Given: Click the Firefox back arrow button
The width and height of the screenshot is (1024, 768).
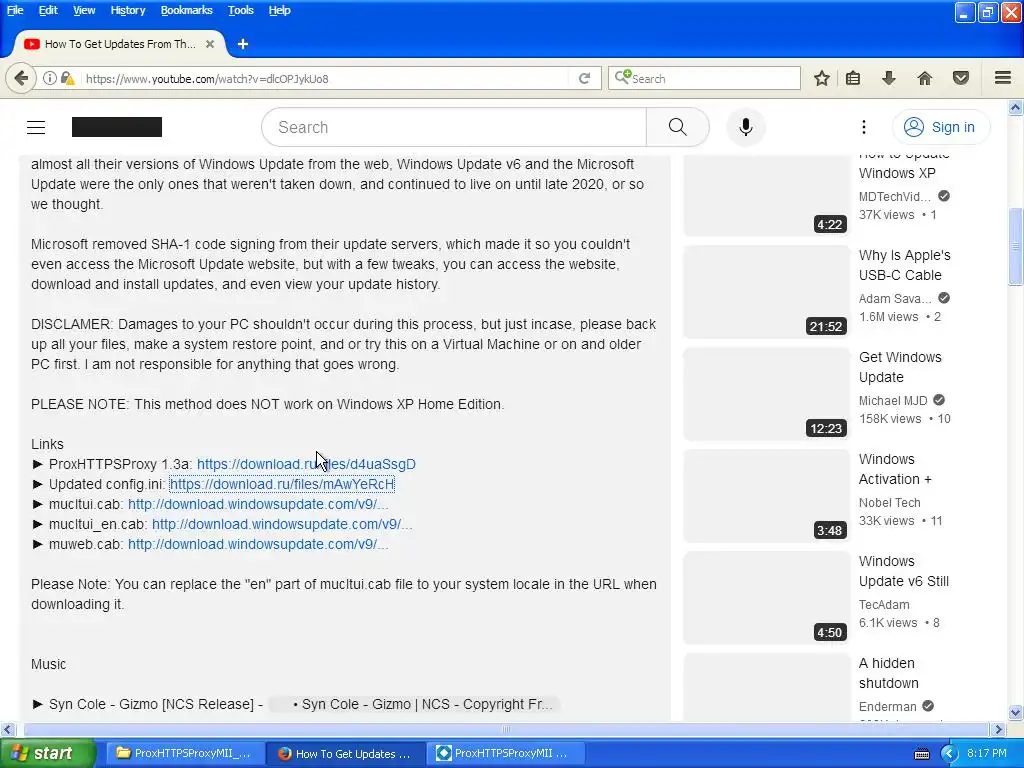Looking at the screenshot, I should tap(21, 78).
